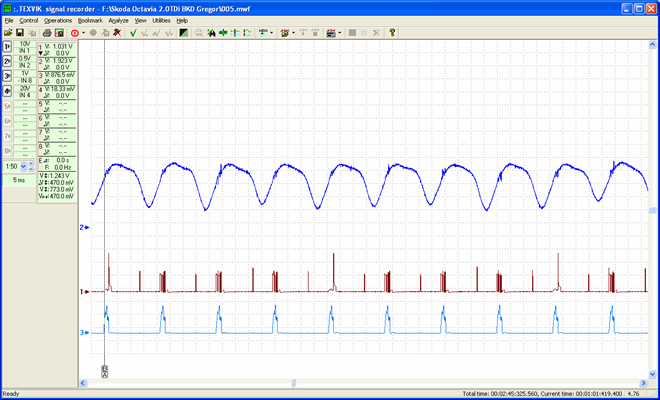660x400 pixels.
Task: Click the red-blue display layout icon
Action: 331,33
